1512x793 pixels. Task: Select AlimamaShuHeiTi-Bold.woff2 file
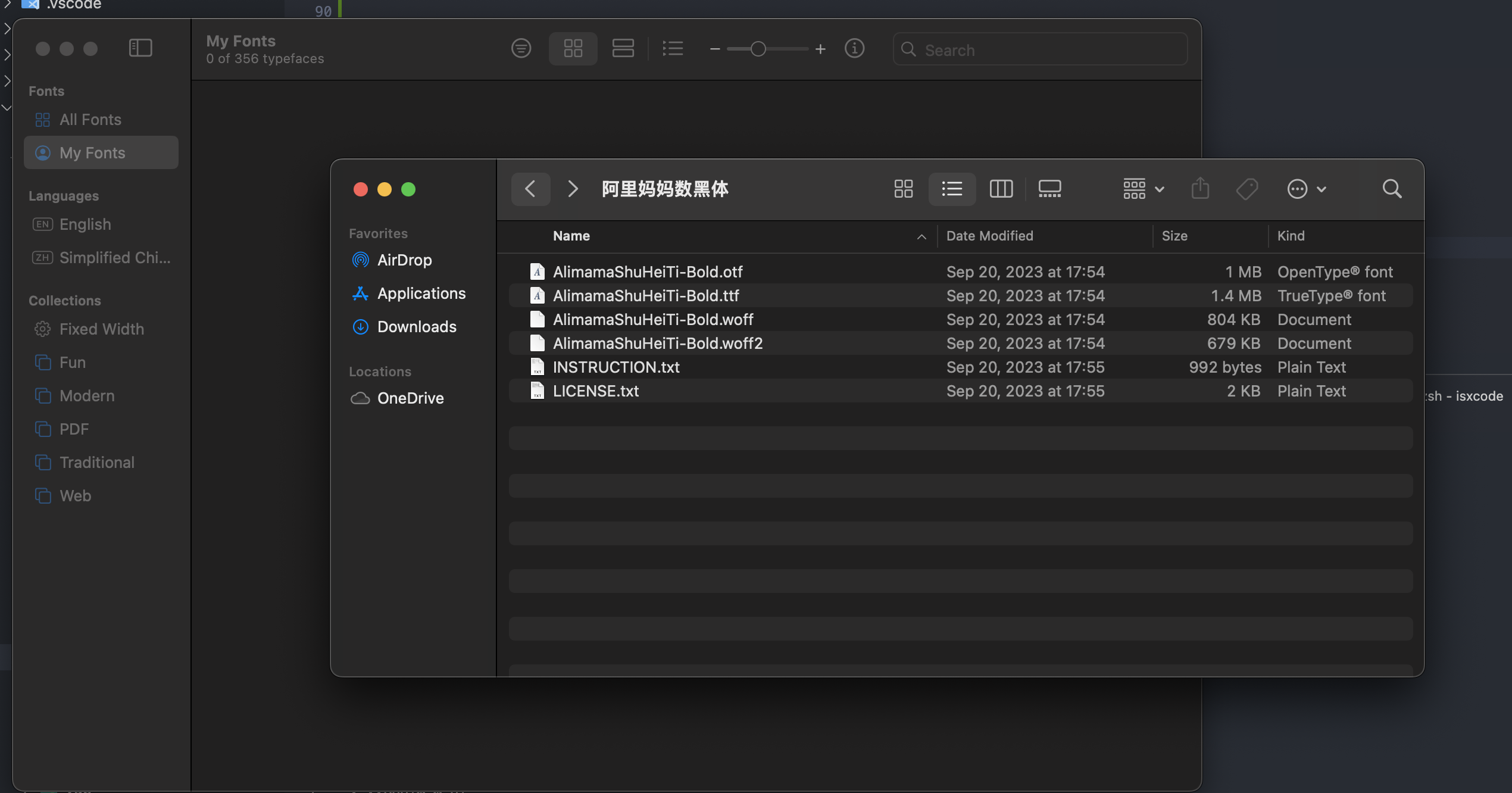tap(960, 344)
